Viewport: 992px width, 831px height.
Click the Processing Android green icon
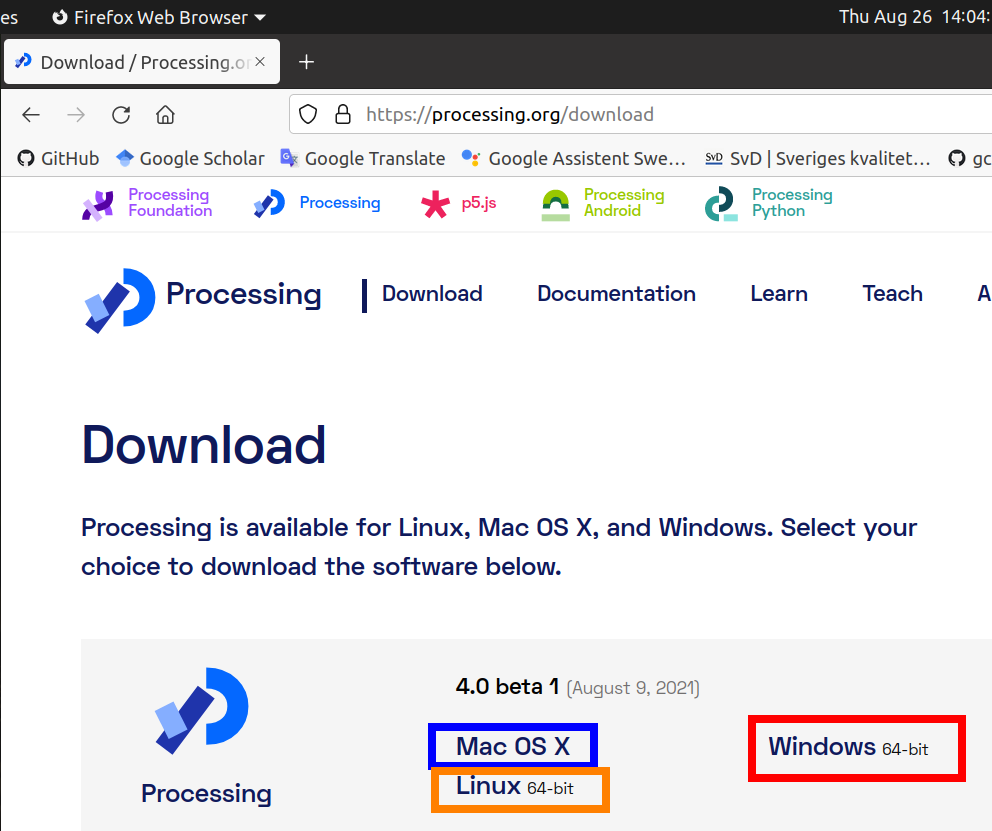click(555, 205)
